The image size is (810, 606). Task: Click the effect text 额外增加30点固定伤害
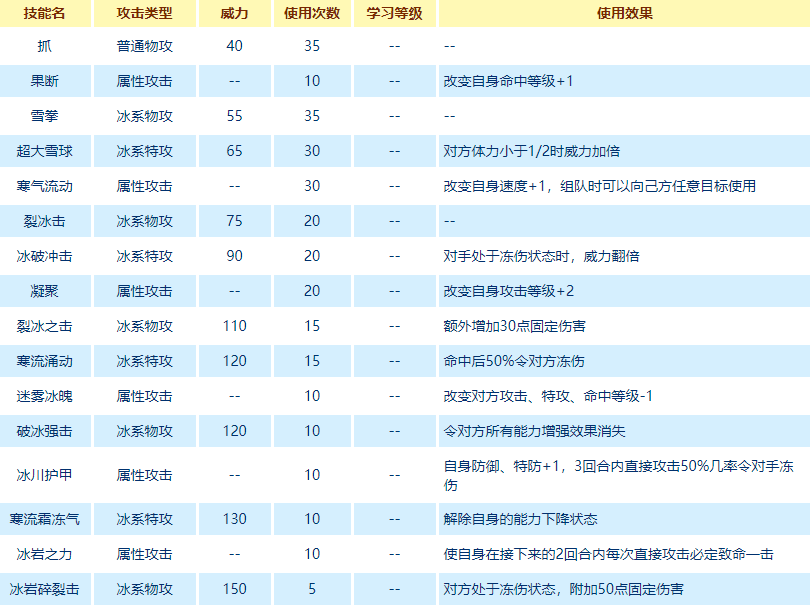pyautogui.click(x=516, y=326)
